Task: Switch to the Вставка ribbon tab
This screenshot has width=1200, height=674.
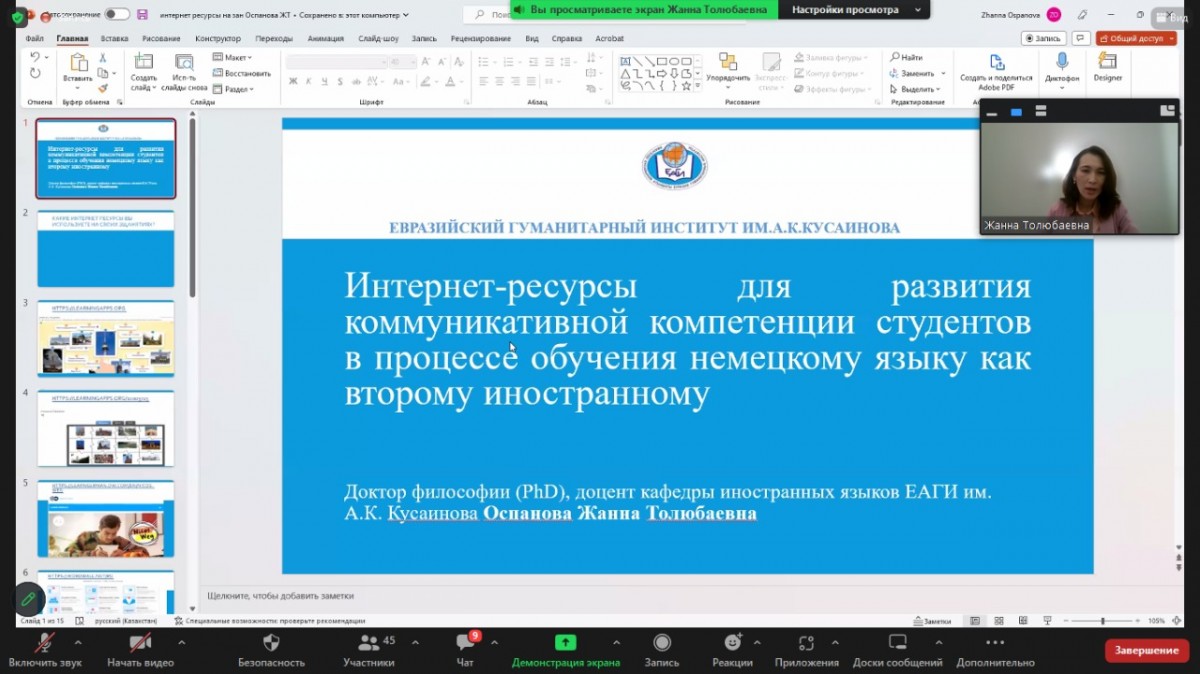Action: click(114, 39)
